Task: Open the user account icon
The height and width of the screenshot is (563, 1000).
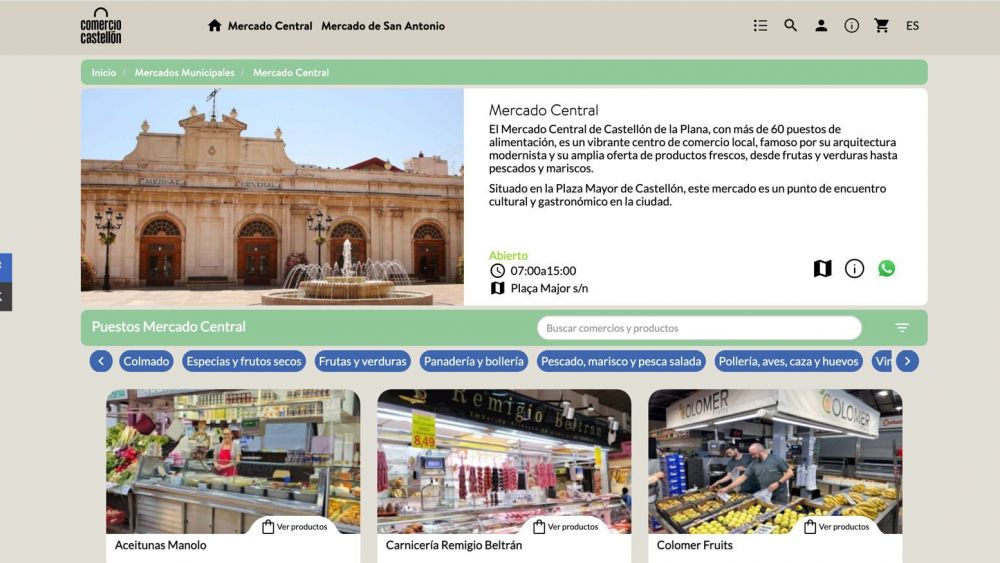Action: (821, 26)
